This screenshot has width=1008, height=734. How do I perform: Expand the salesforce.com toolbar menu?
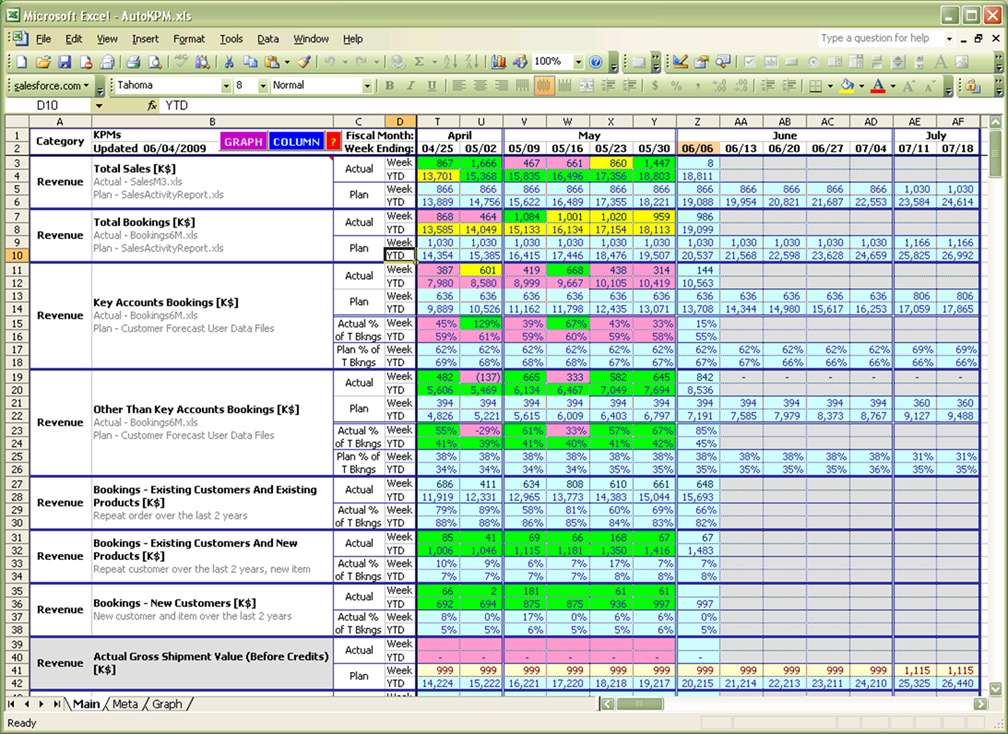[x=53, y=85]
